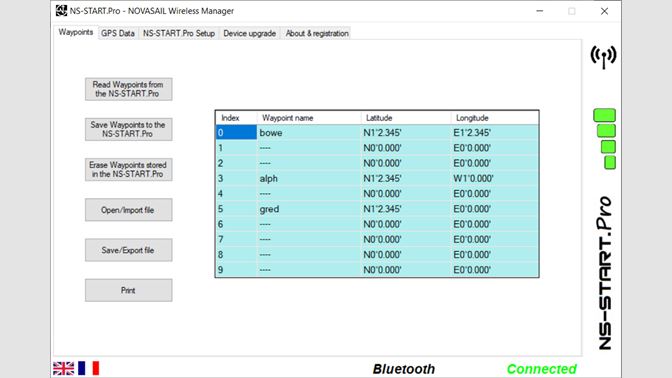Click the green signal strength bars
The height and width of the screenshot is (378, 672).
[x=605, y=138]
